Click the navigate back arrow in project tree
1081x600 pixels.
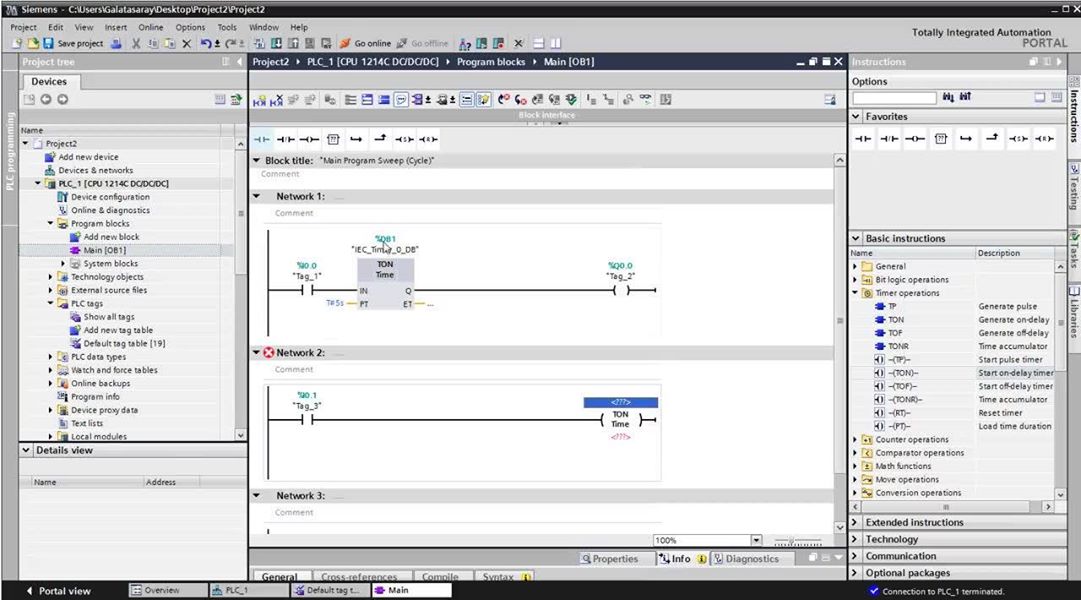coord(46,99)
